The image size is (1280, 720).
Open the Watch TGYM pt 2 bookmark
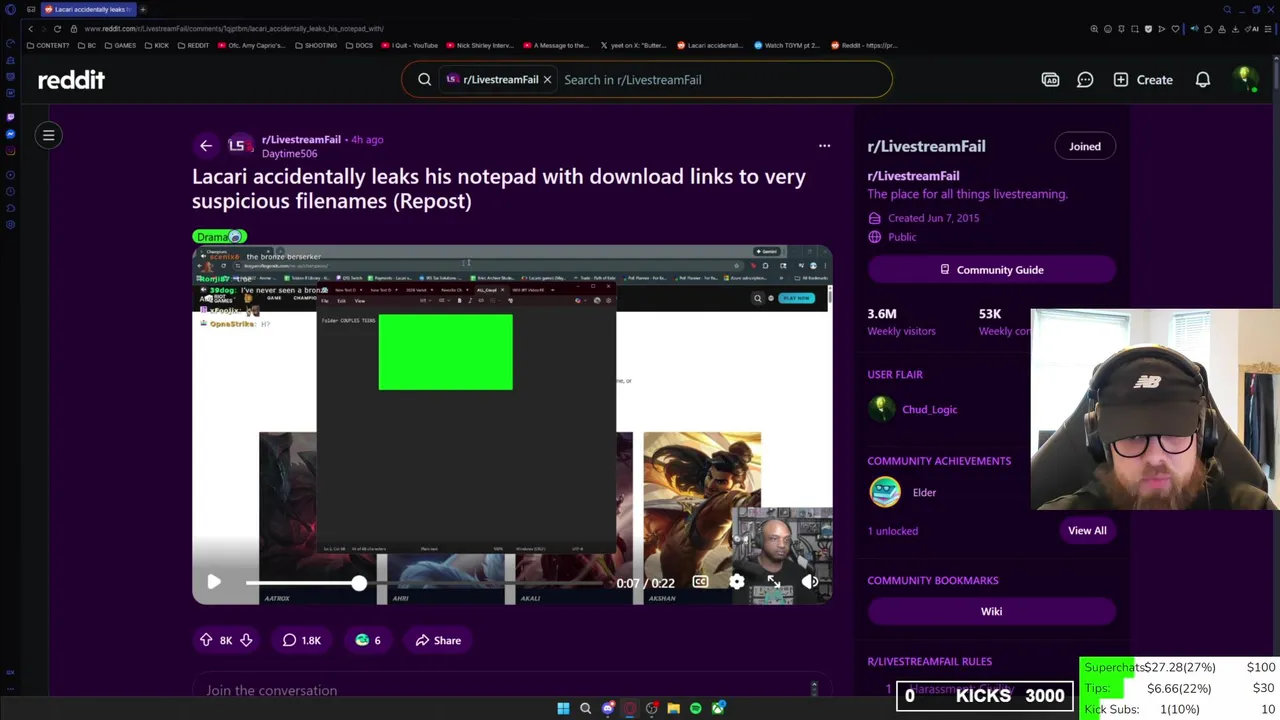(x=787, y=45)
